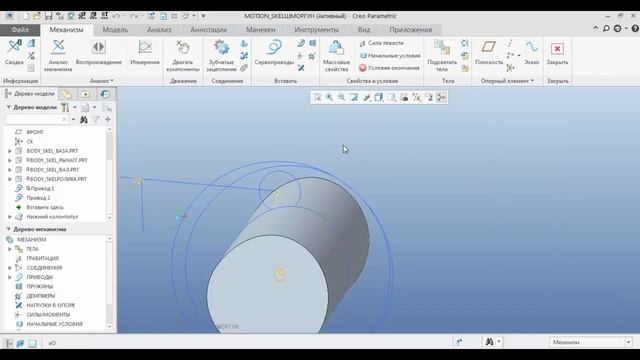Screen dimensions: 640x360
Task: Switch to the Аннотации tab
Action: (x=209, y=30)
